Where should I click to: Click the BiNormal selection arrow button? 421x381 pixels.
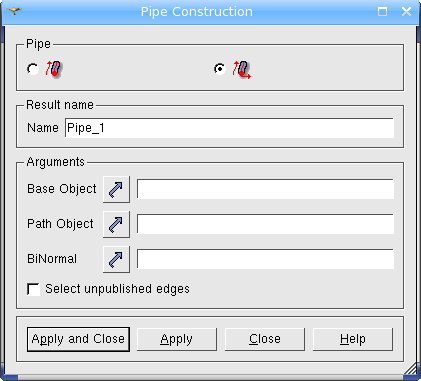[116, 259]
